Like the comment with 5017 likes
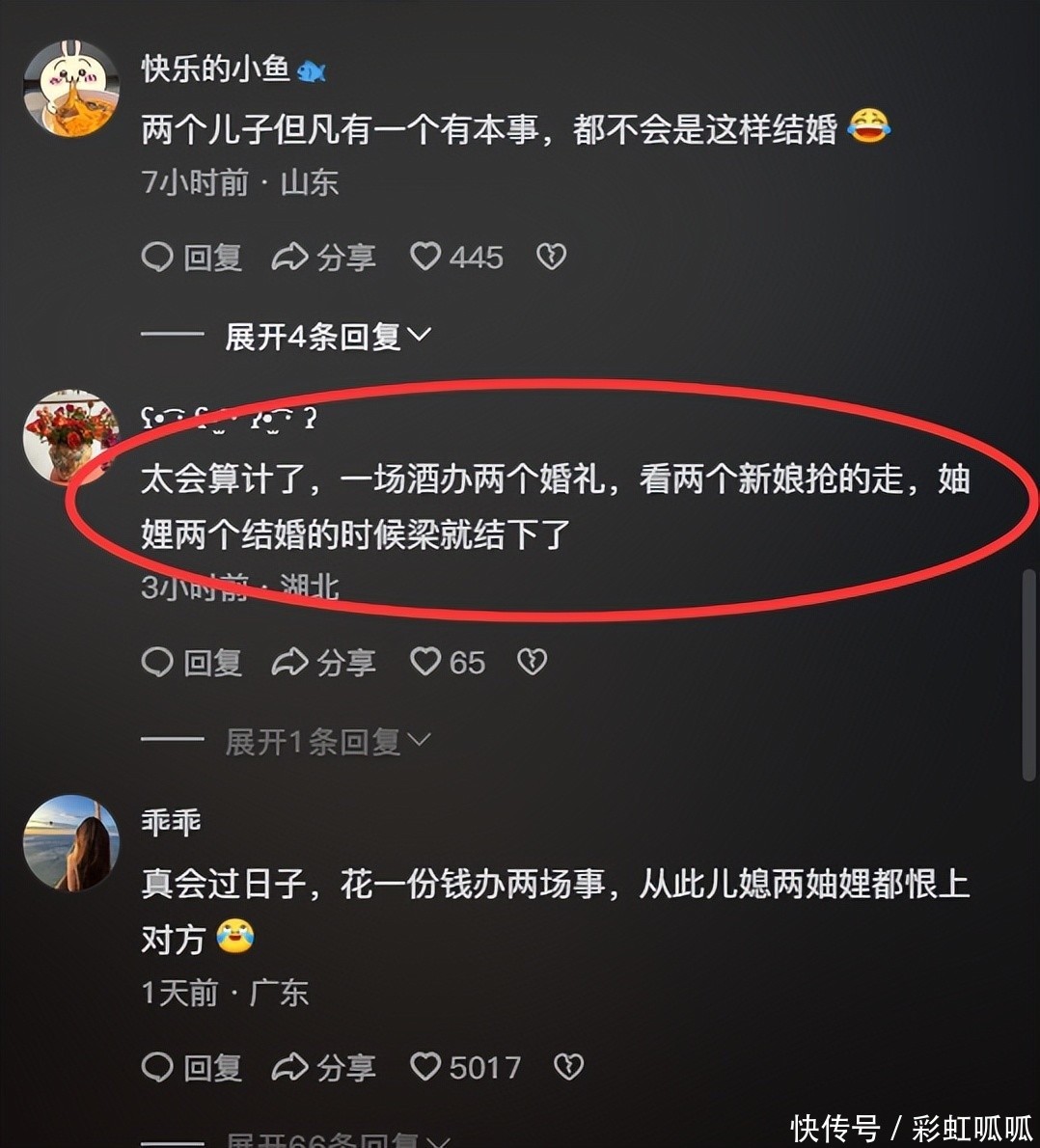Image resolution: width=1040 pixels, height=1148 pixels. [x=465, y=1068]
